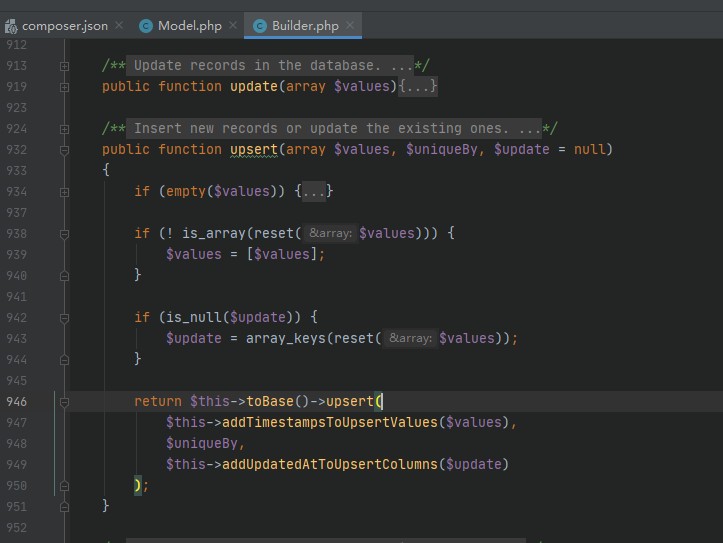Collapse the return statement at line 946
The image size is (723, 543).
coord(65,402)
